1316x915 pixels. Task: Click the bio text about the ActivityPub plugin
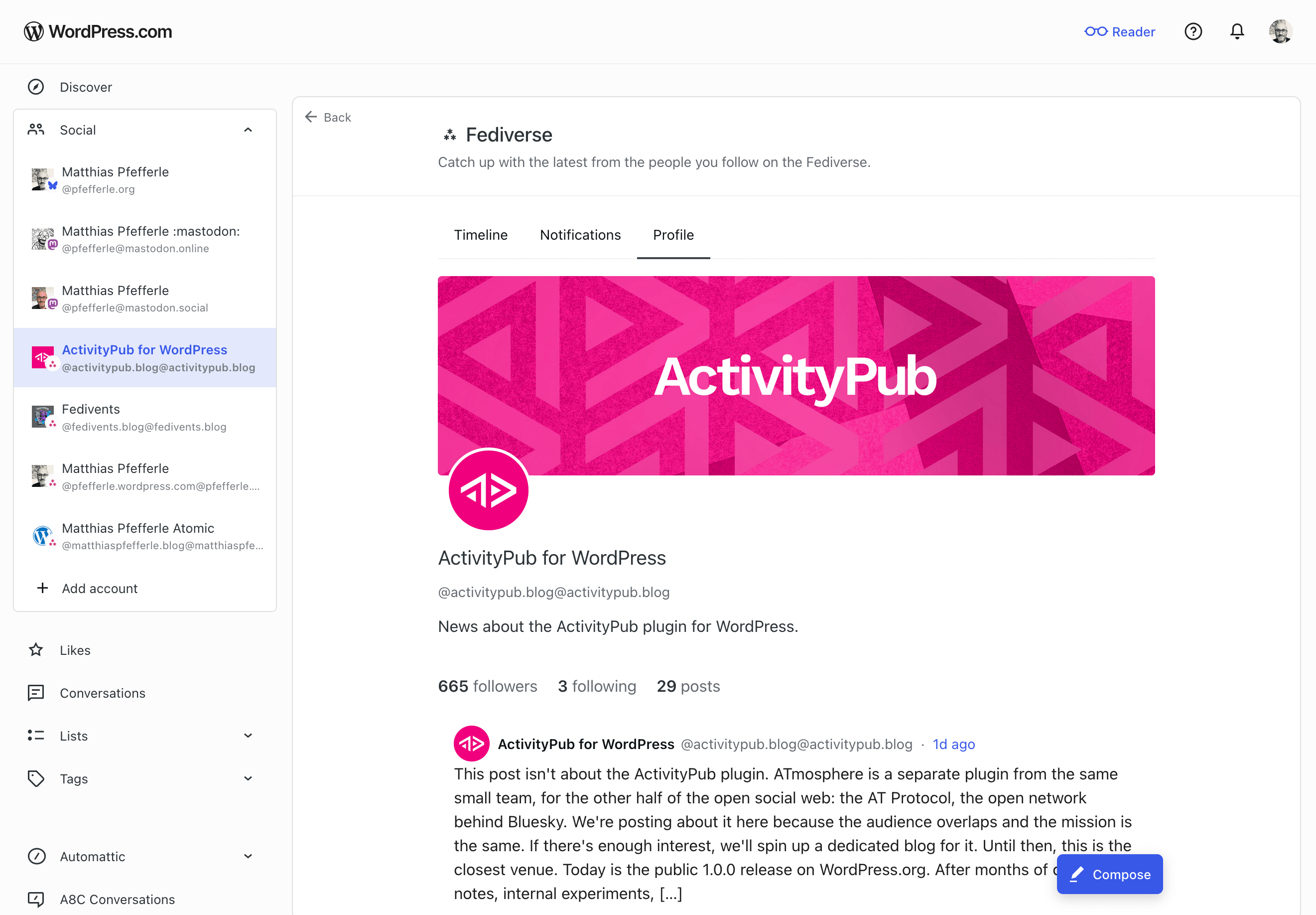(618, 626)
